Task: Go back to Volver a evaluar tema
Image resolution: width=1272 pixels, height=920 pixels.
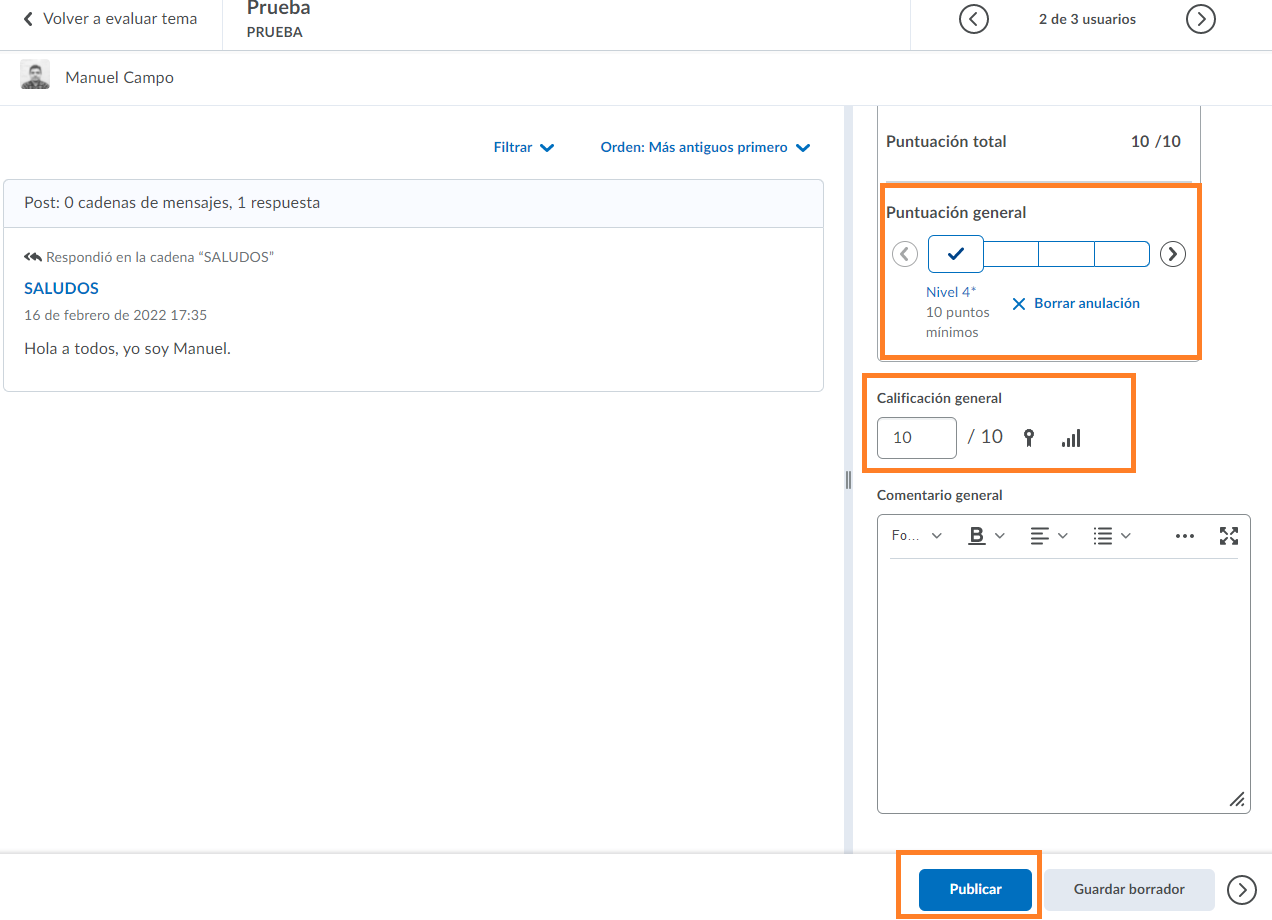Action: pyautogui.click(x=110, y=19)
